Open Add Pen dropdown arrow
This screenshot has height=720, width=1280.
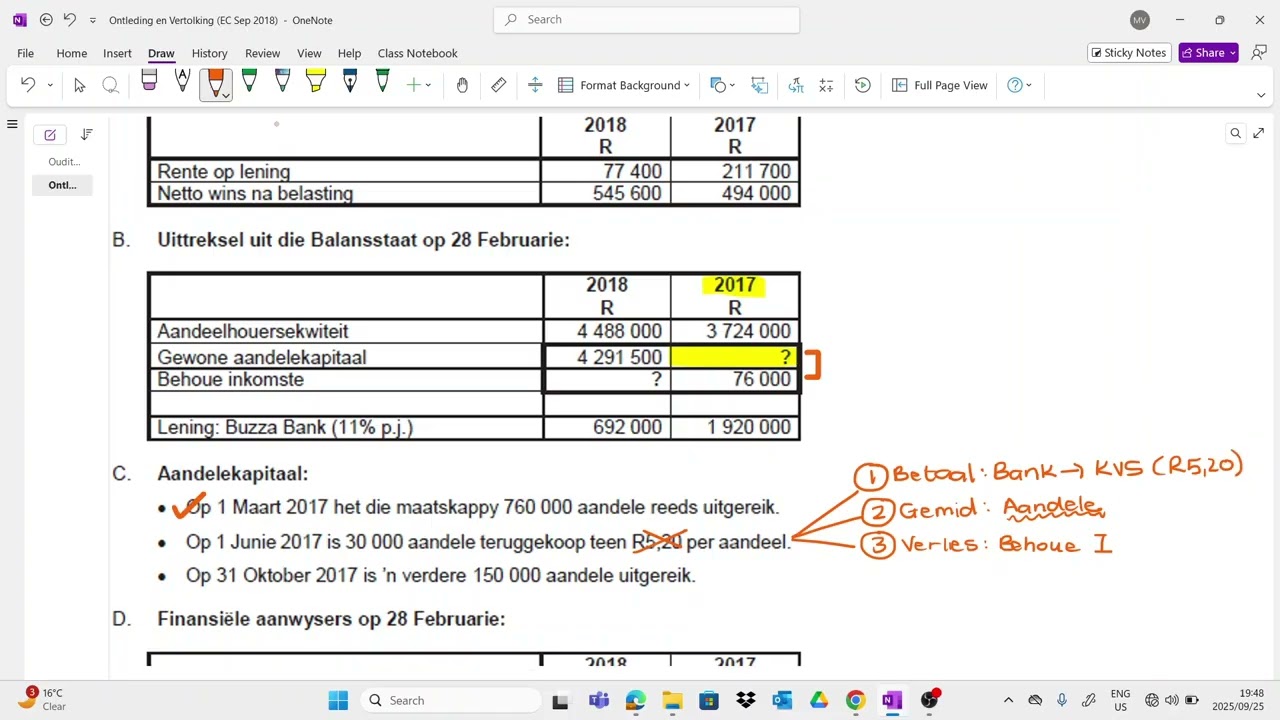pyautogui.click(x=428, y=86)
